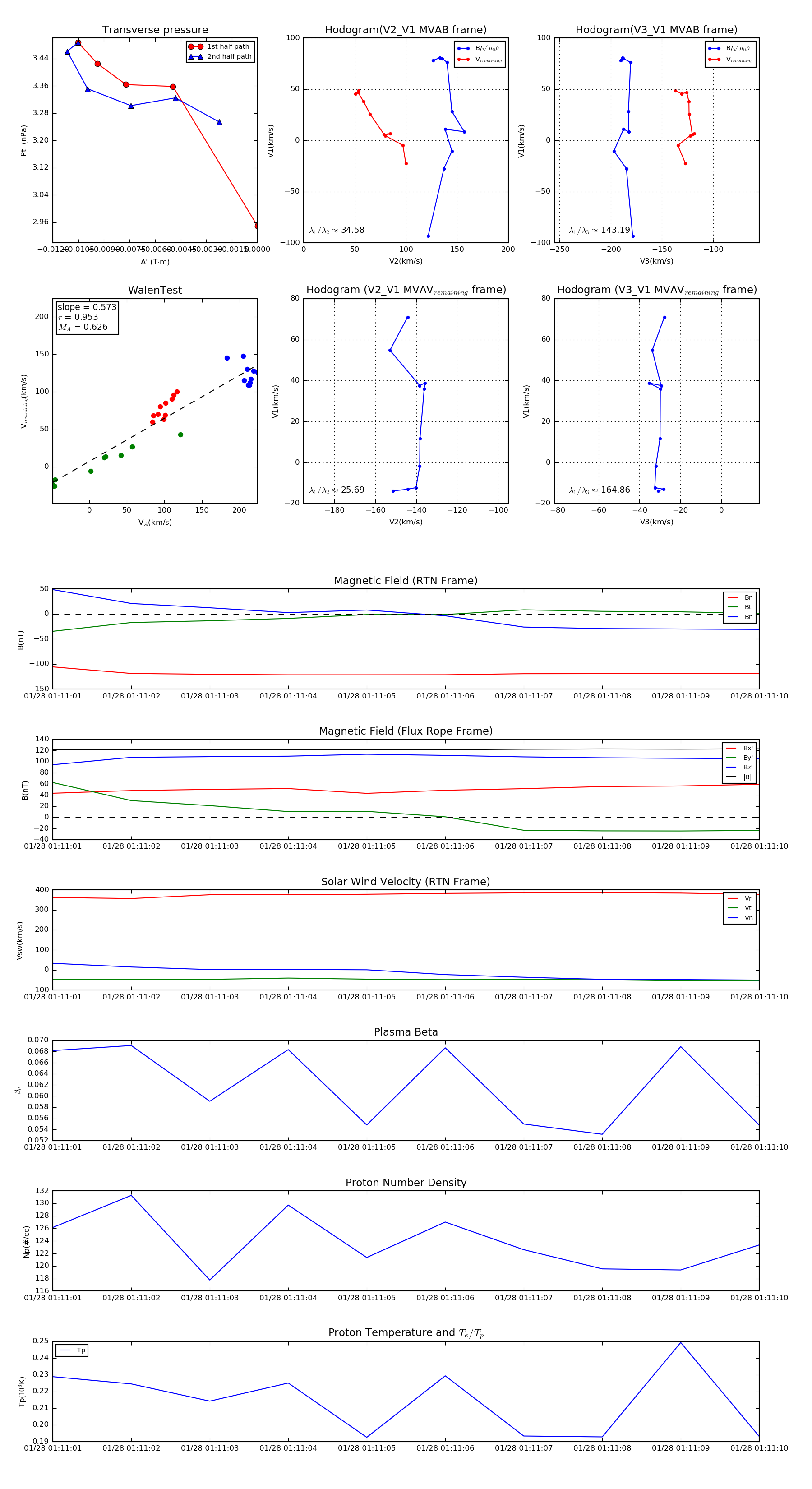Click the "Bn" legend label
Image resolution: width=812 pixels, height=1489 pixels.
click(748, 617)
